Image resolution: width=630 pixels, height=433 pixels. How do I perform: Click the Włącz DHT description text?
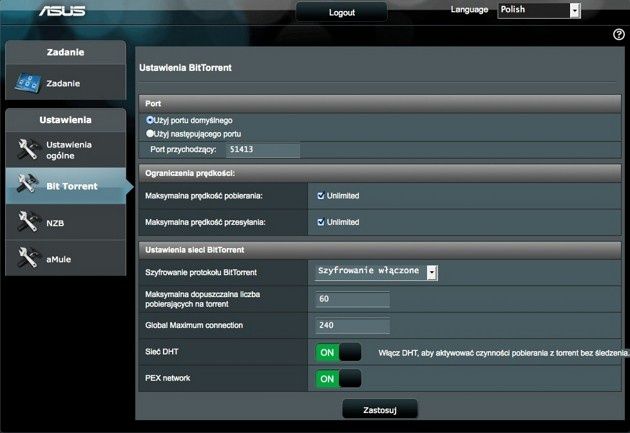click(x=503, y=353)
